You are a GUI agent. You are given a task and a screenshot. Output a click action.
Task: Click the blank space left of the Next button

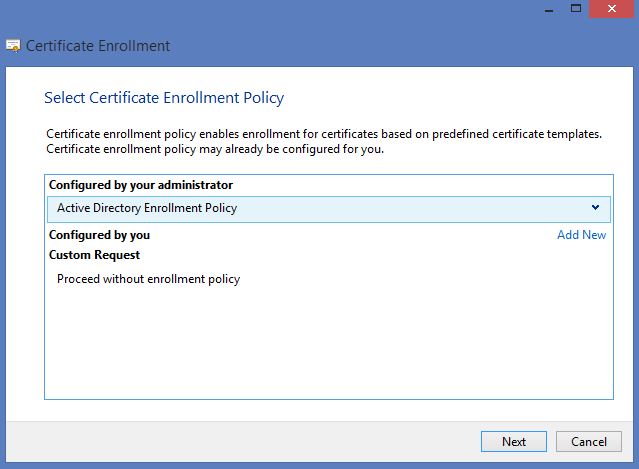pos(250,441)
